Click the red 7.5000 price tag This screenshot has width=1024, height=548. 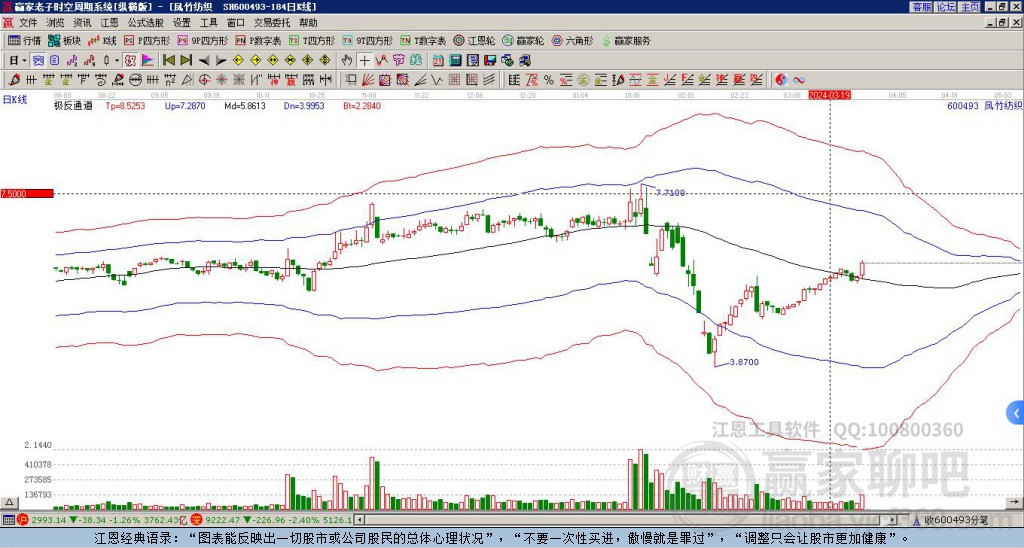coord(26,193)
